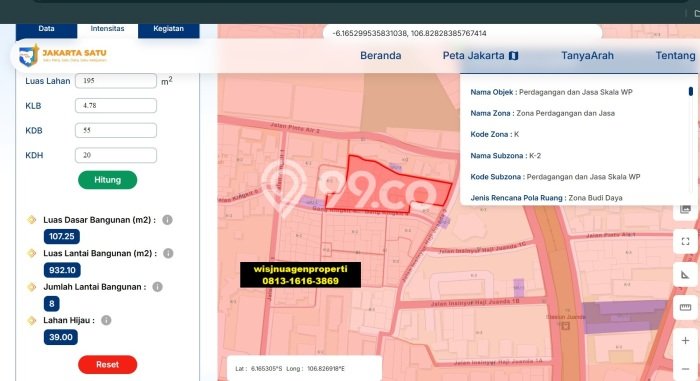
Task: Open the Tentang menu item
Action: [675, 56]
